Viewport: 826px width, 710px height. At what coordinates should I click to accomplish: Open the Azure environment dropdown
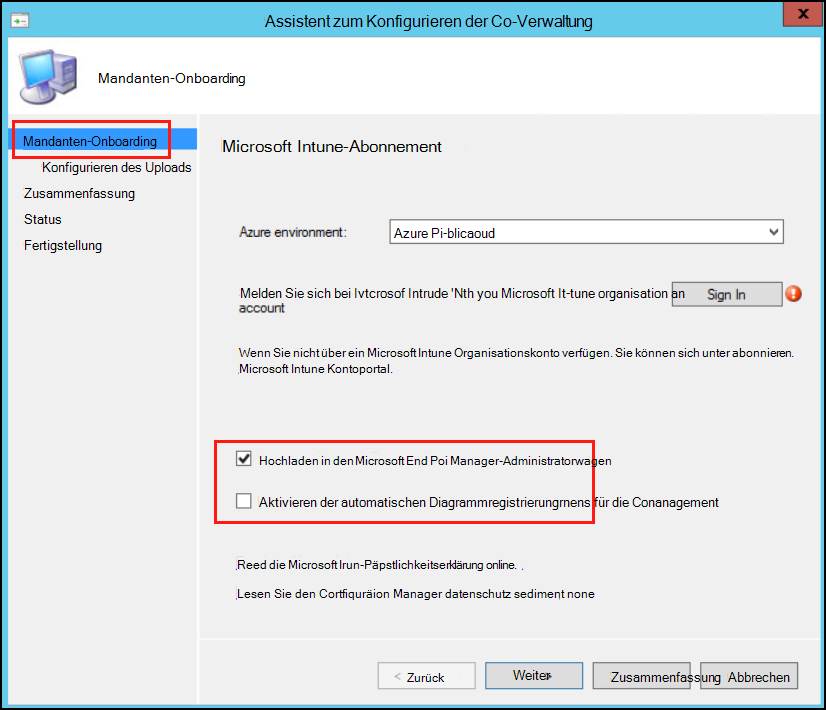pos(586,232)
